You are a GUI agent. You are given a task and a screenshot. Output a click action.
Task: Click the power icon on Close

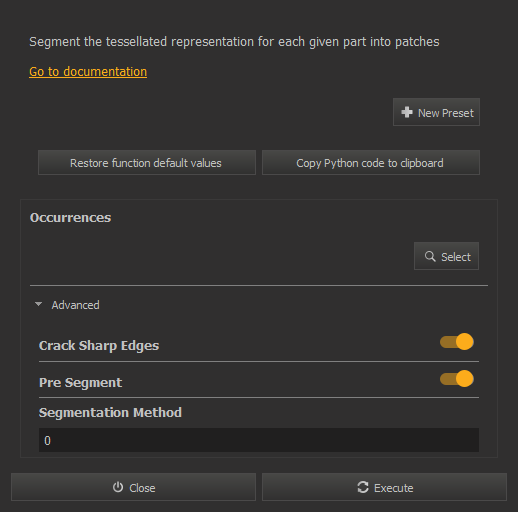click(118, 487)
